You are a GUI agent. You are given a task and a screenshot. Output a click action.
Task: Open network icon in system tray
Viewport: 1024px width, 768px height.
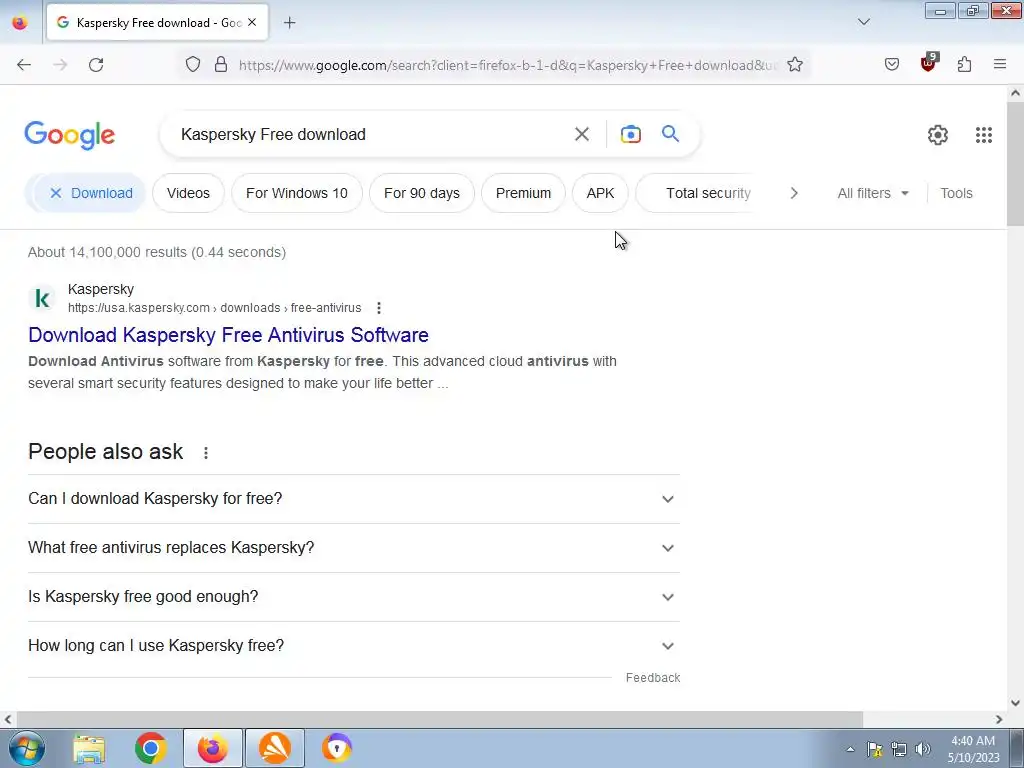tap(899, 749)
